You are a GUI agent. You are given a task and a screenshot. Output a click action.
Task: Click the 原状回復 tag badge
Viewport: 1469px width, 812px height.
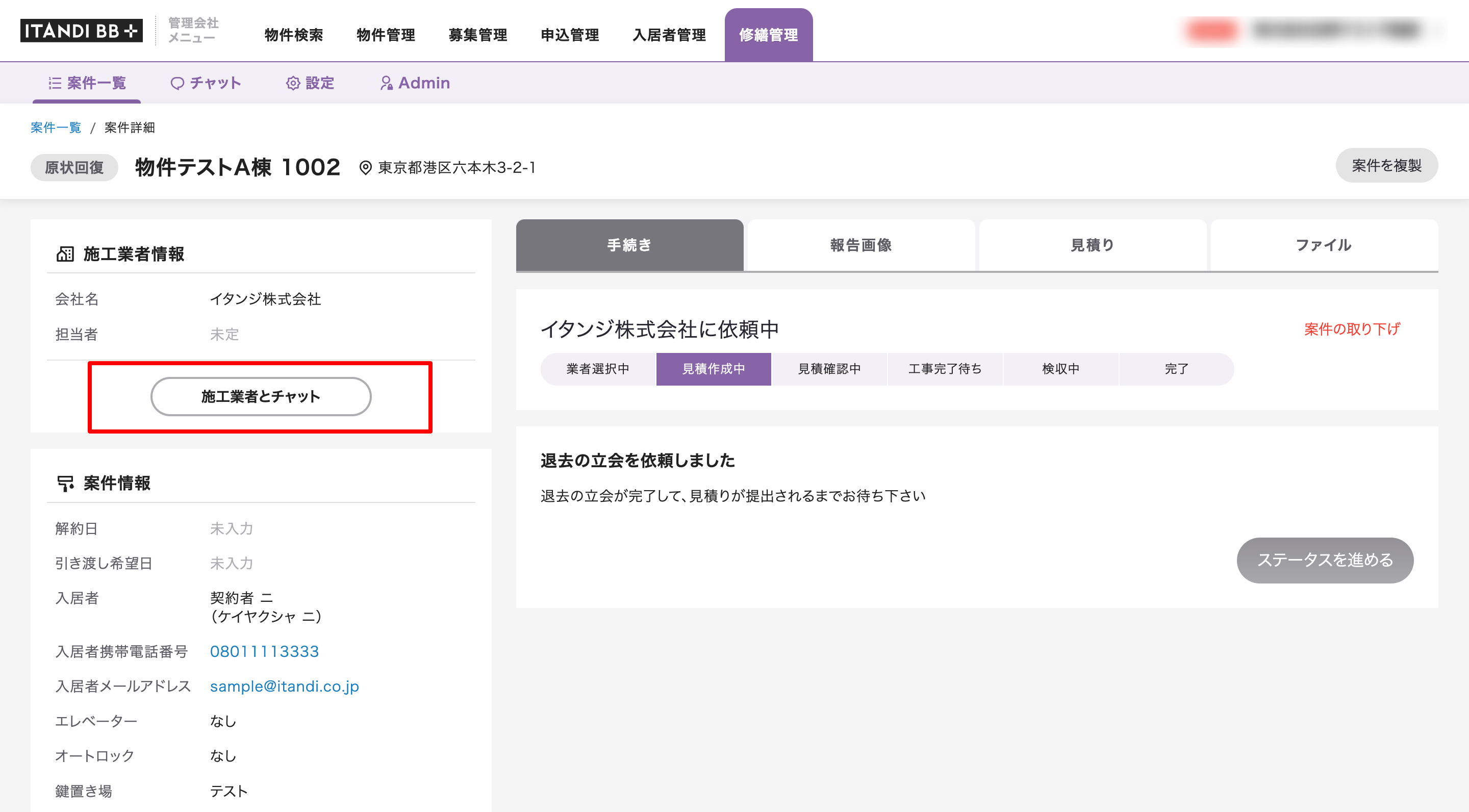(74, 168)
